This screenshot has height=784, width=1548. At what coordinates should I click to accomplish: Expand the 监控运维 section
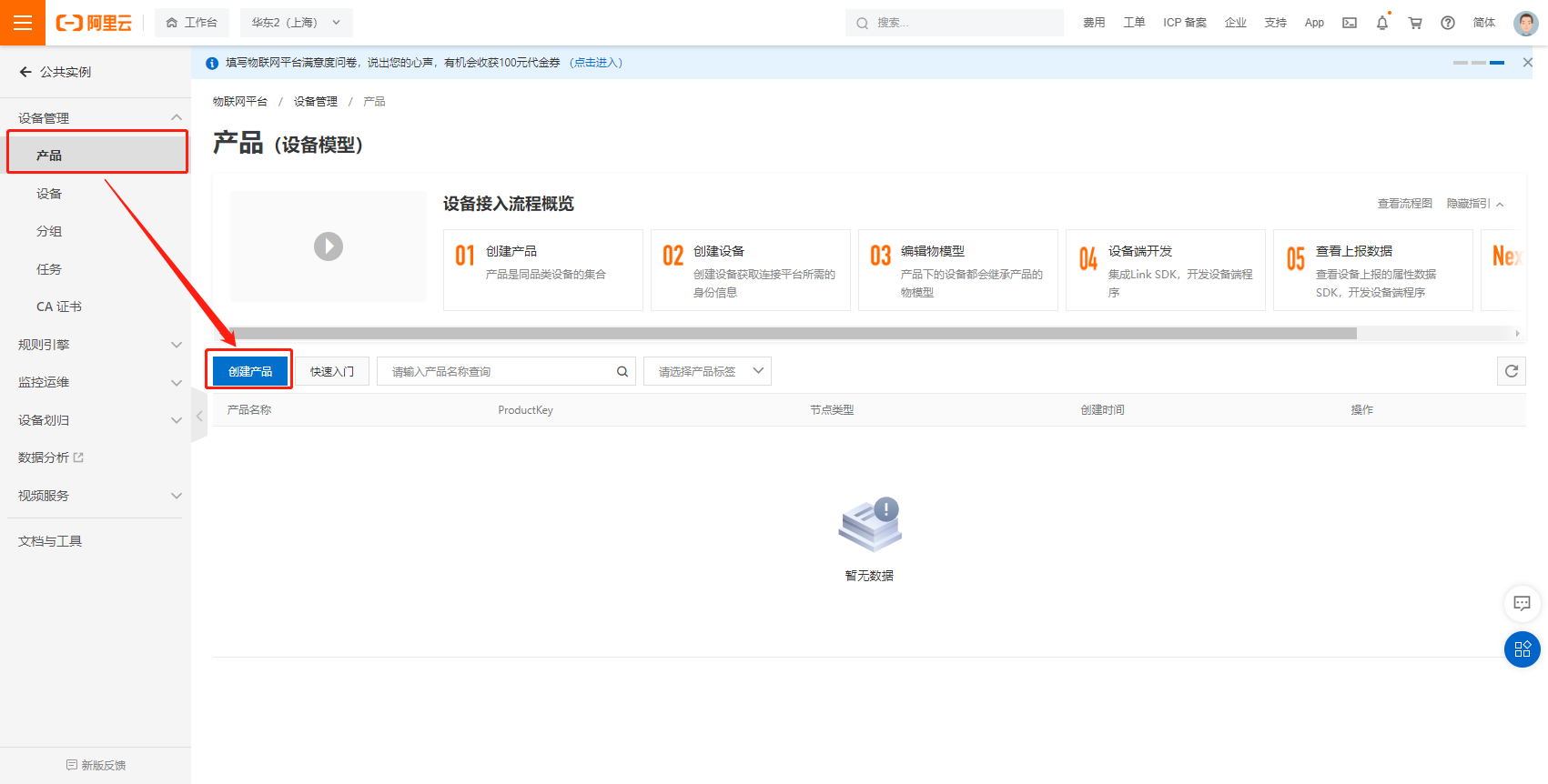tap(177, 383)
